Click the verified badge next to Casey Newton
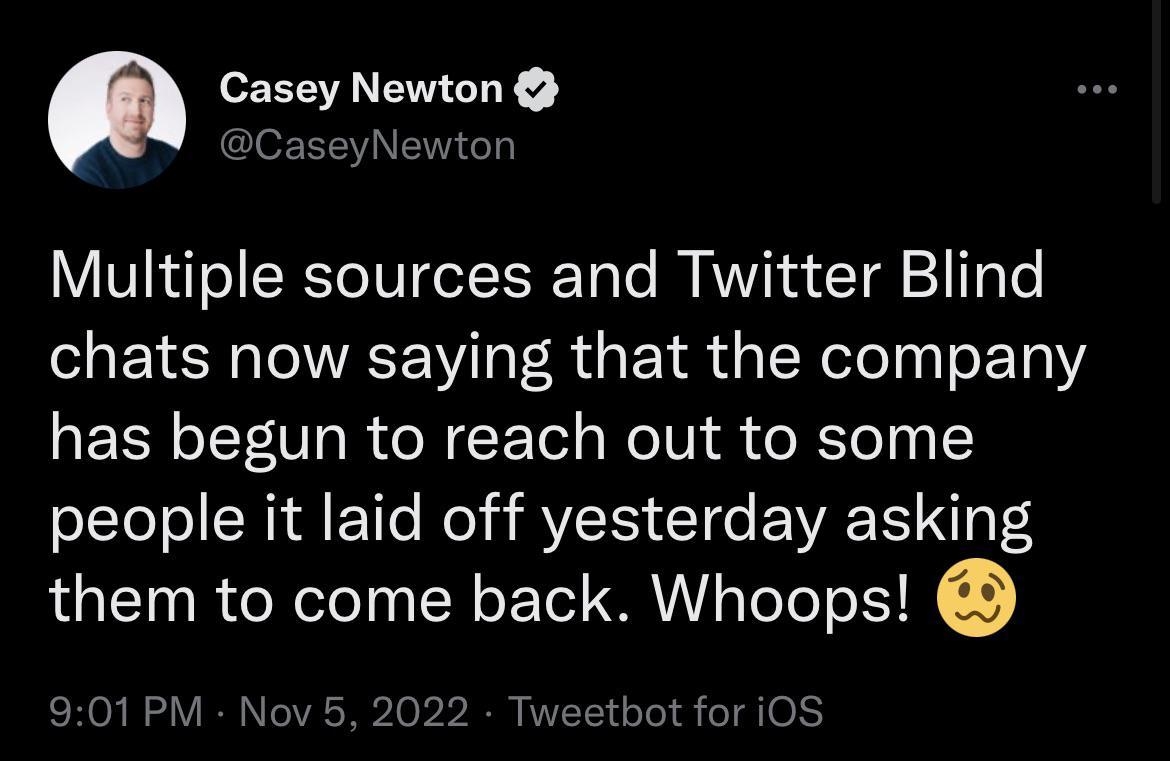Screen dimensions: 1170x761 coord(537,87)
